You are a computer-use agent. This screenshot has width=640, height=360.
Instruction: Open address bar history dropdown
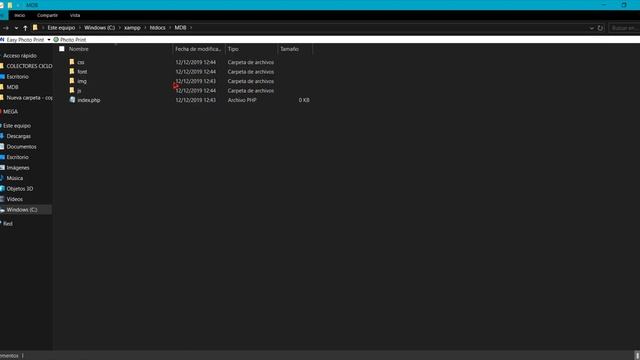click(591, 28)
